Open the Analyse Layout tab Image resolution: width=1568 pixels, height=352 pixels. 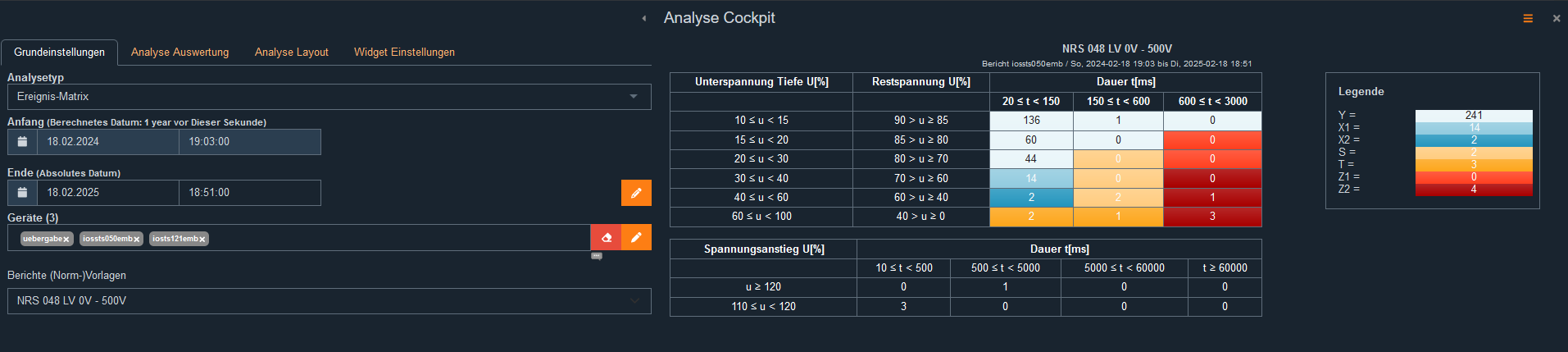pyautogui.click(x=291, y=53)
